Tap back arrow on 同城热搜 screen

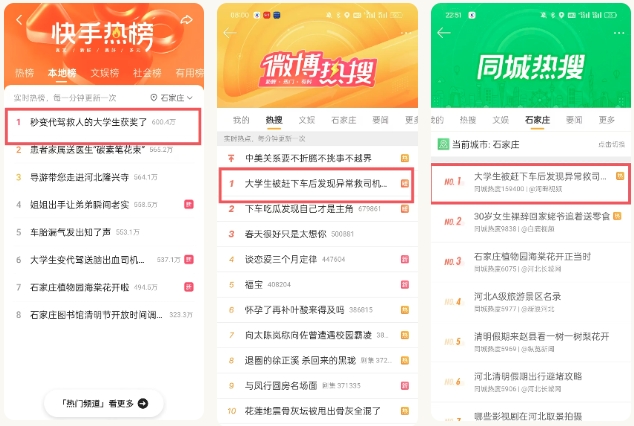(444, 33)
